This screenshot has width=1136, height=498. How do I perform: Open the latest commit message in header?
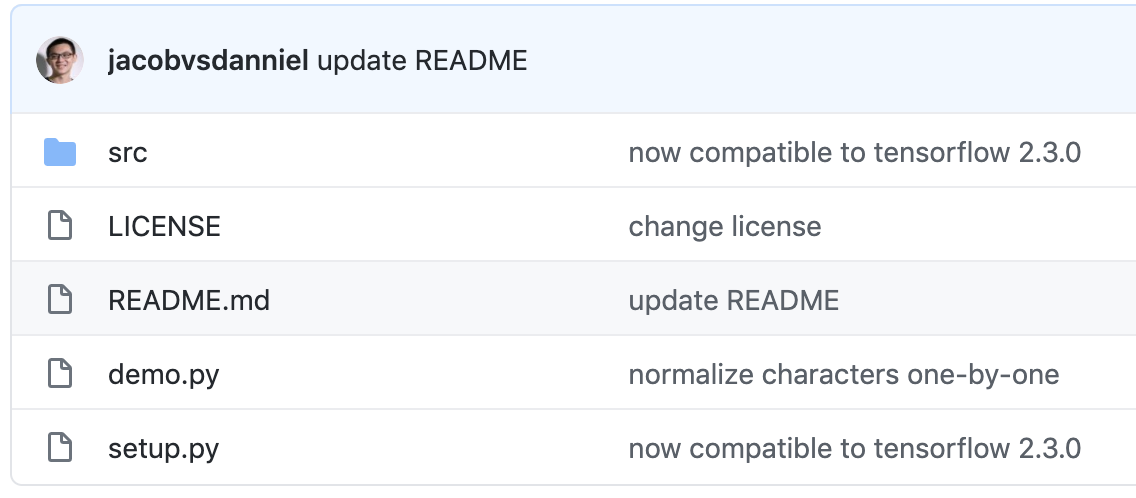[422, 61]
